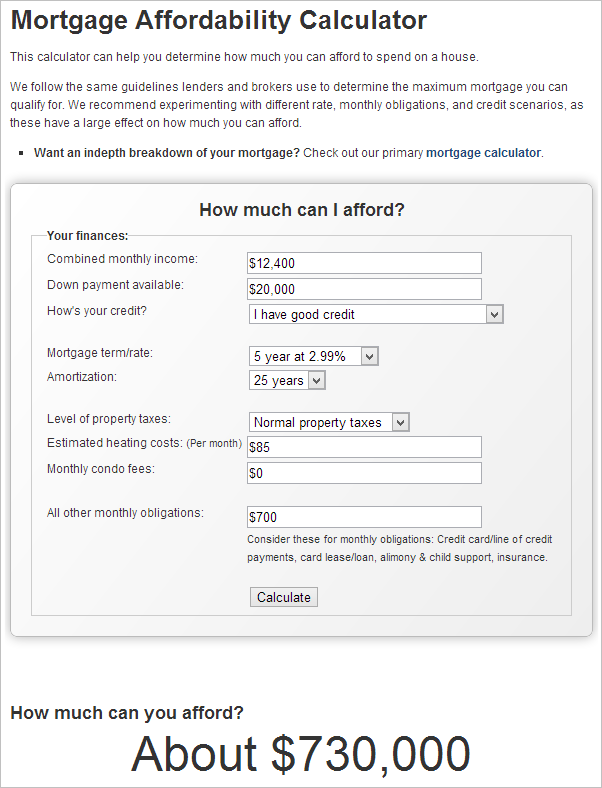Screen dimensions: 602x788
Task: Click the 'I have good credit' selection
Action: [304, 315]
